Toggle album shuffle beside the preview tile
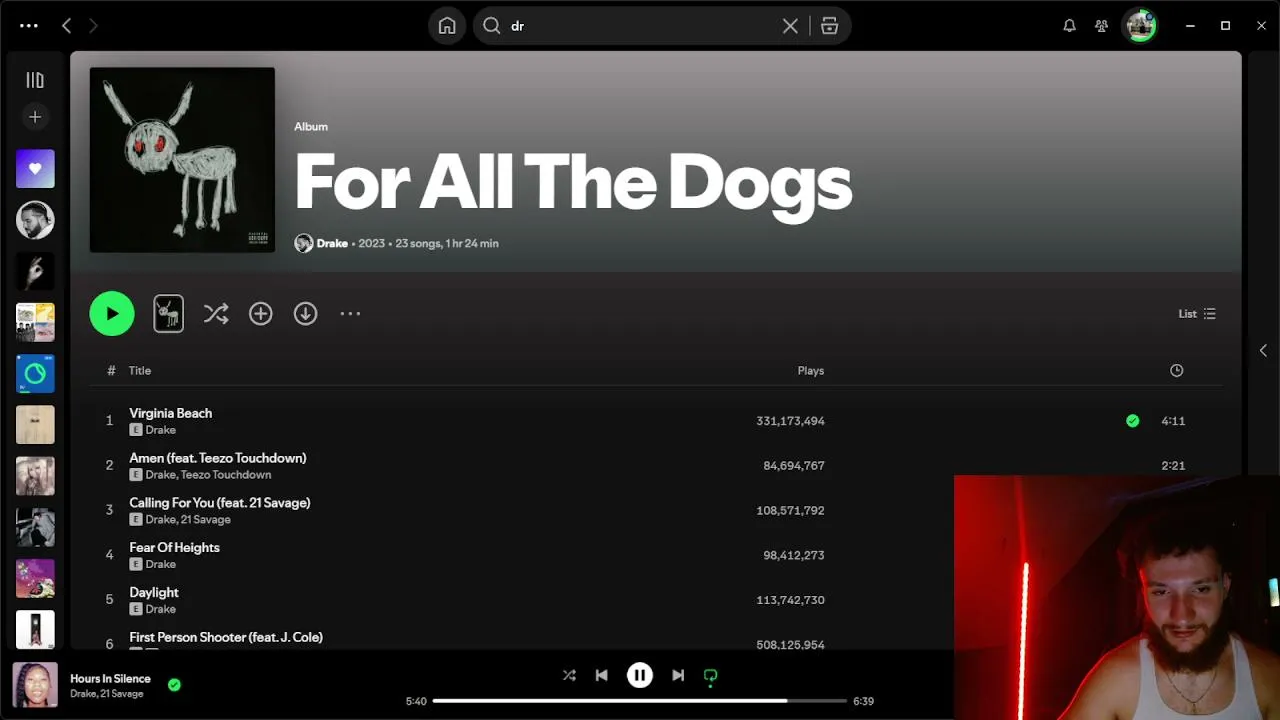The image size is (1280, 720). (216, 314)
